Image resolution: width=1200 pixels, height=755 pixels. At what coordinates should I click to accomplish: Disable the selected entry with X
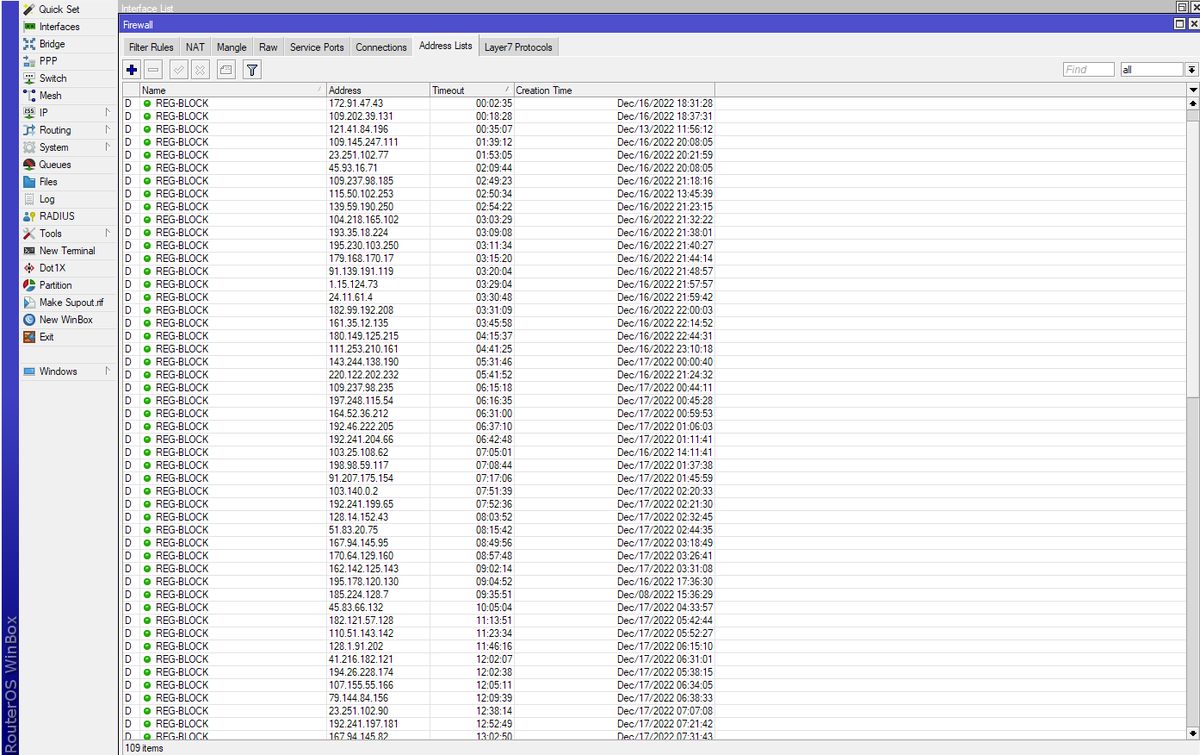point(199,69)
